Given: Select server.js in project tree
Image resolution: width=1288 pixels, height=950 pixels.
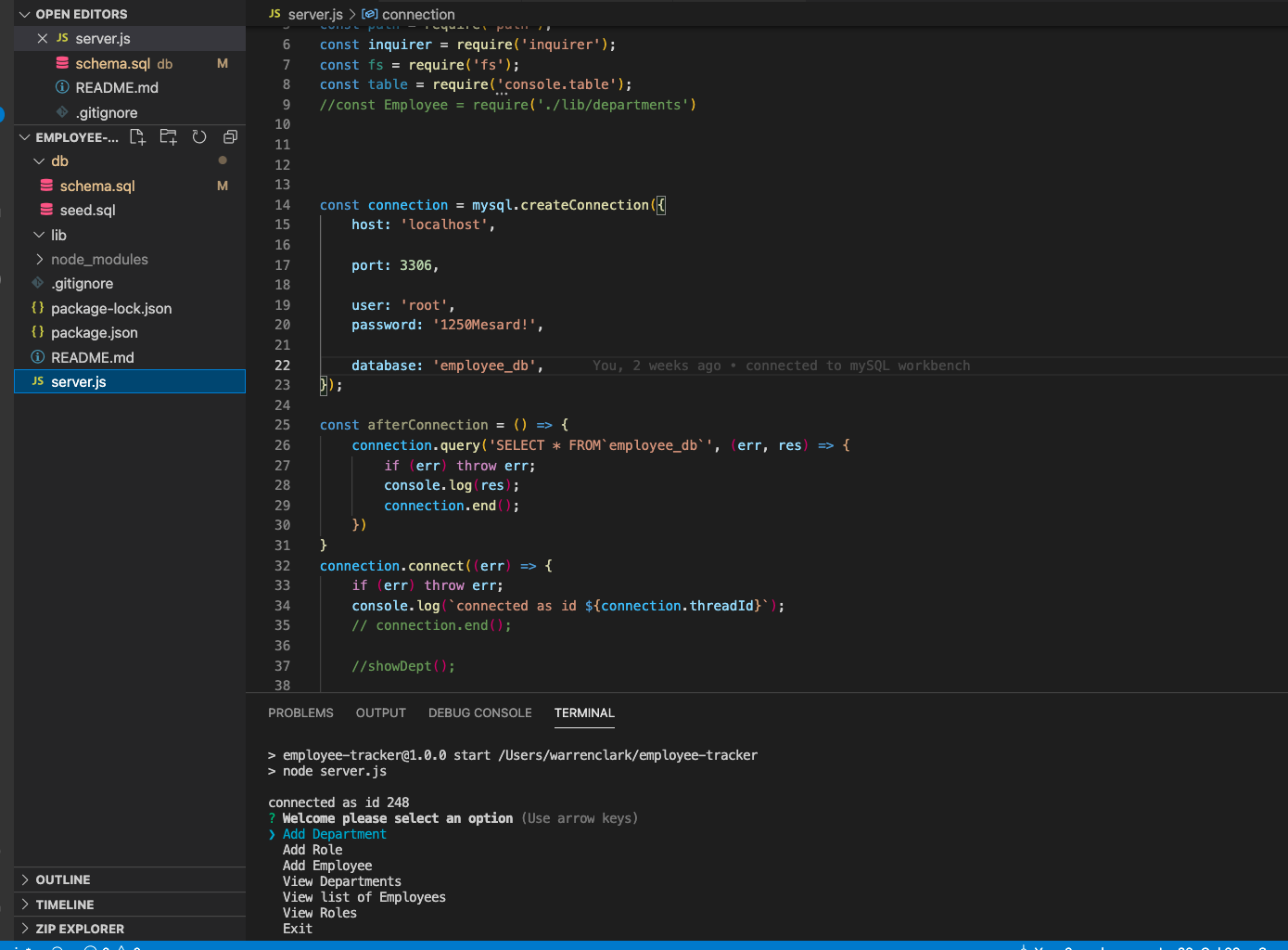Looking at the screenshot, I should (130, 381).
